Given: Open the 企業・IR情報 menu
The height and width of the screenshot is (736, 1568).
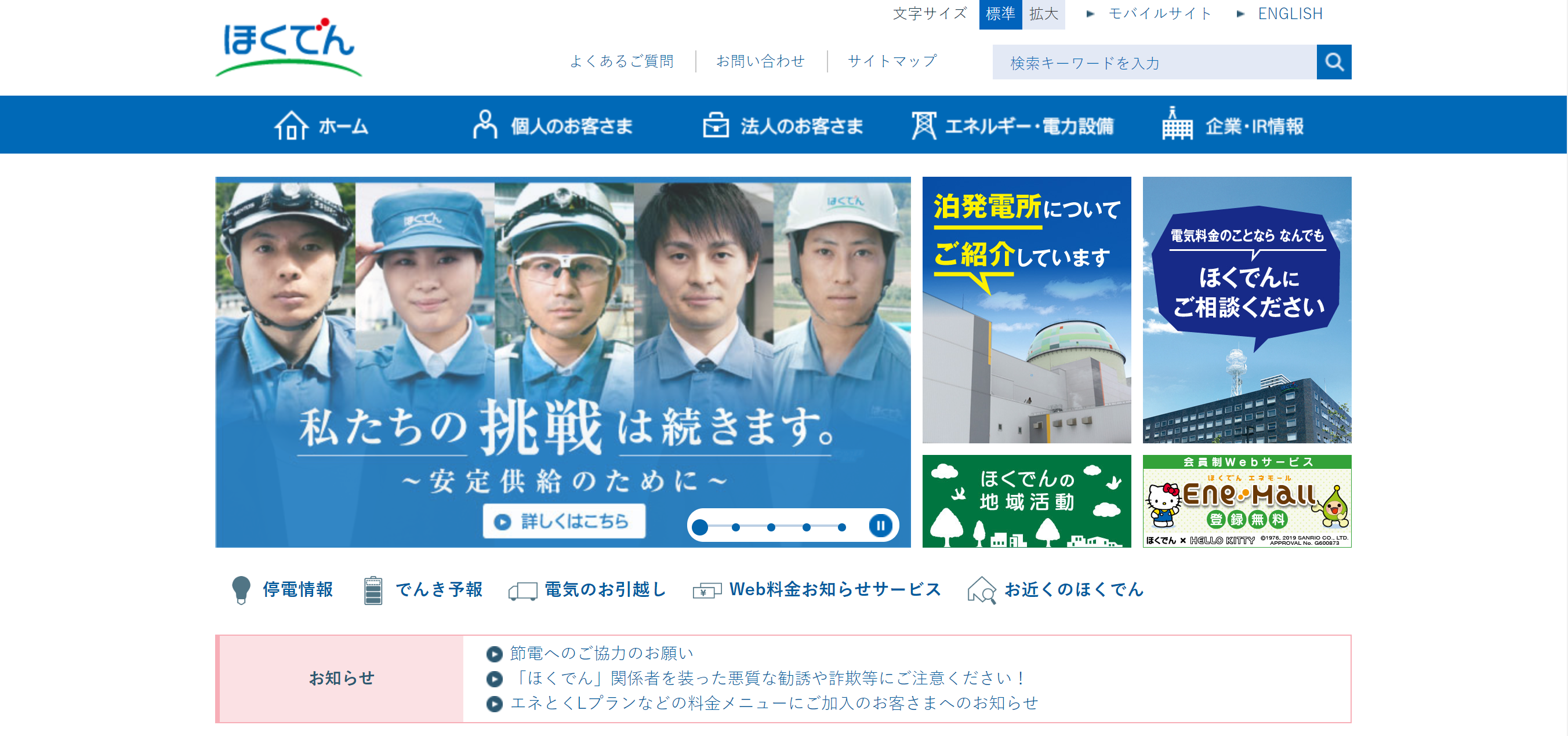Looking at the screenshot, I should [1233, 125].
